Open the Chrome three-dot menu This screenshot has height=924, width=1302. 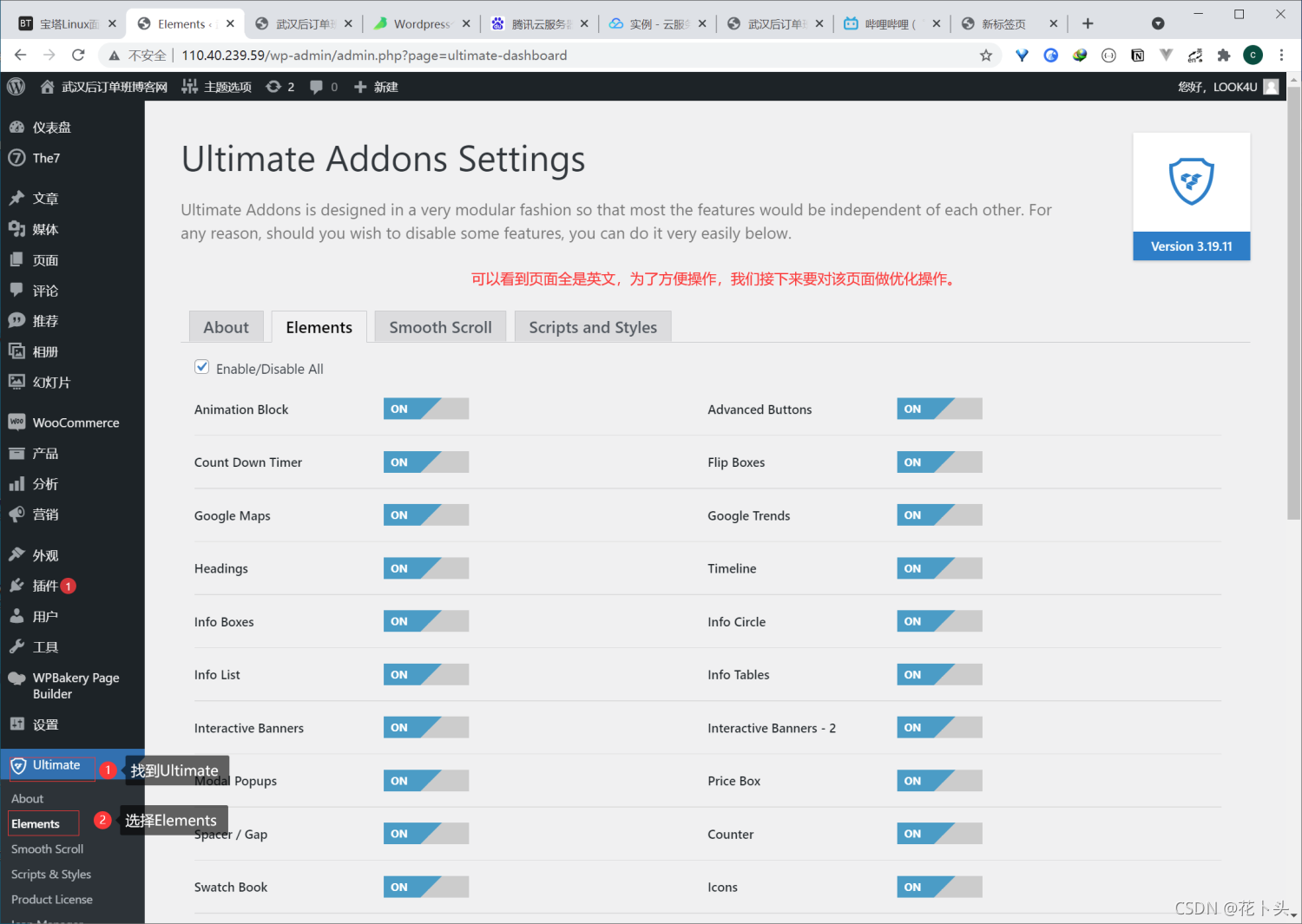click(1281, 56)
